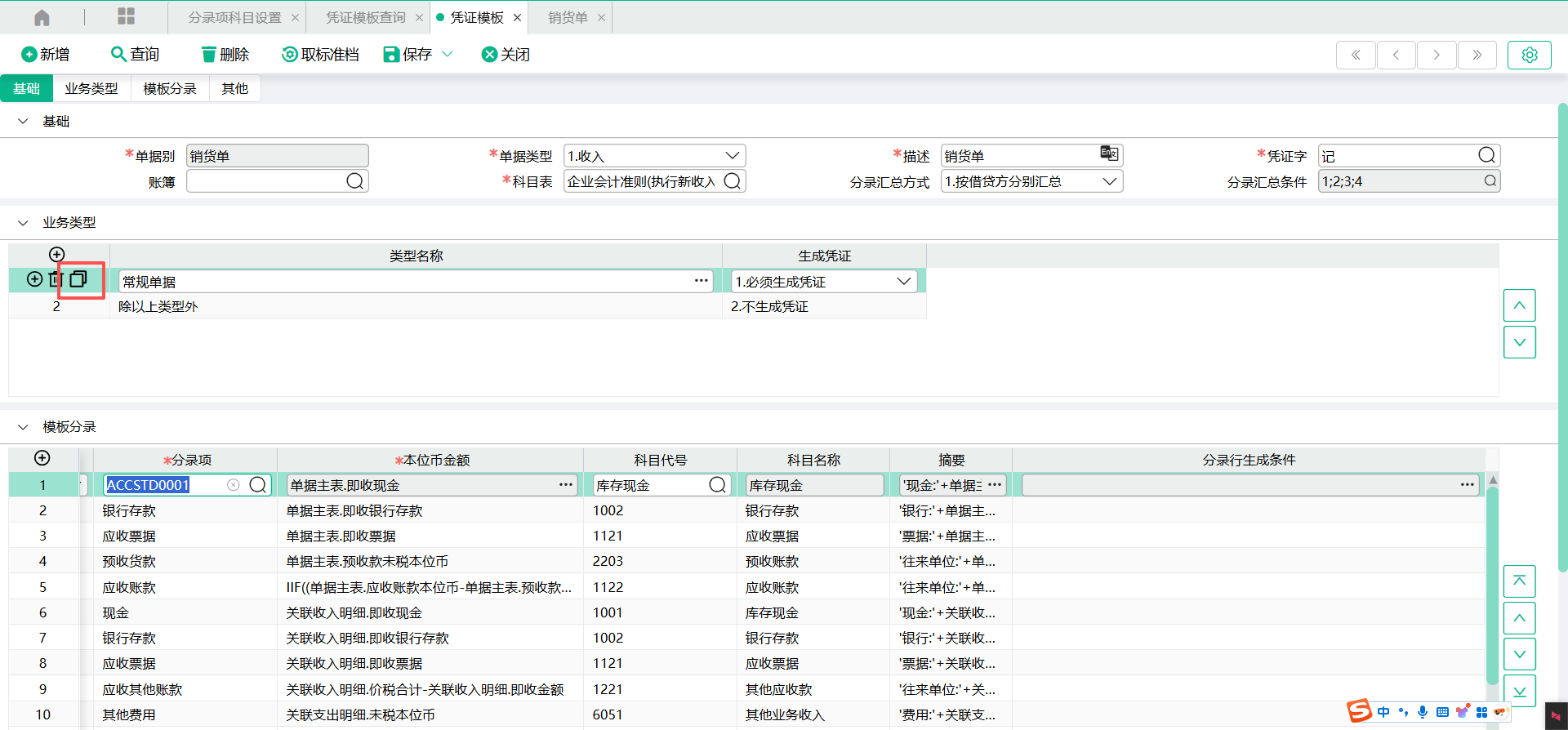Move 业务类型 row up with up-arrow button
The width and height of the screenshot is (1568, 730).
[1519, 305]
